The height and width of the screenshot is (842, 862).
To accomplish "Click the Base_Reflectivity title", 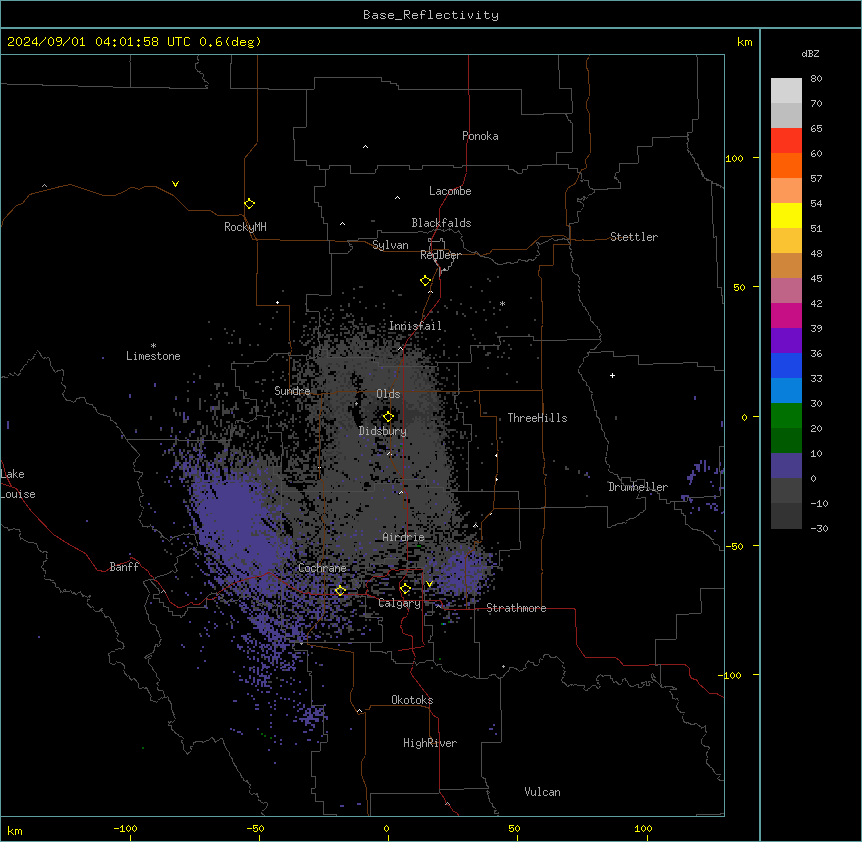I will point(431,15).
